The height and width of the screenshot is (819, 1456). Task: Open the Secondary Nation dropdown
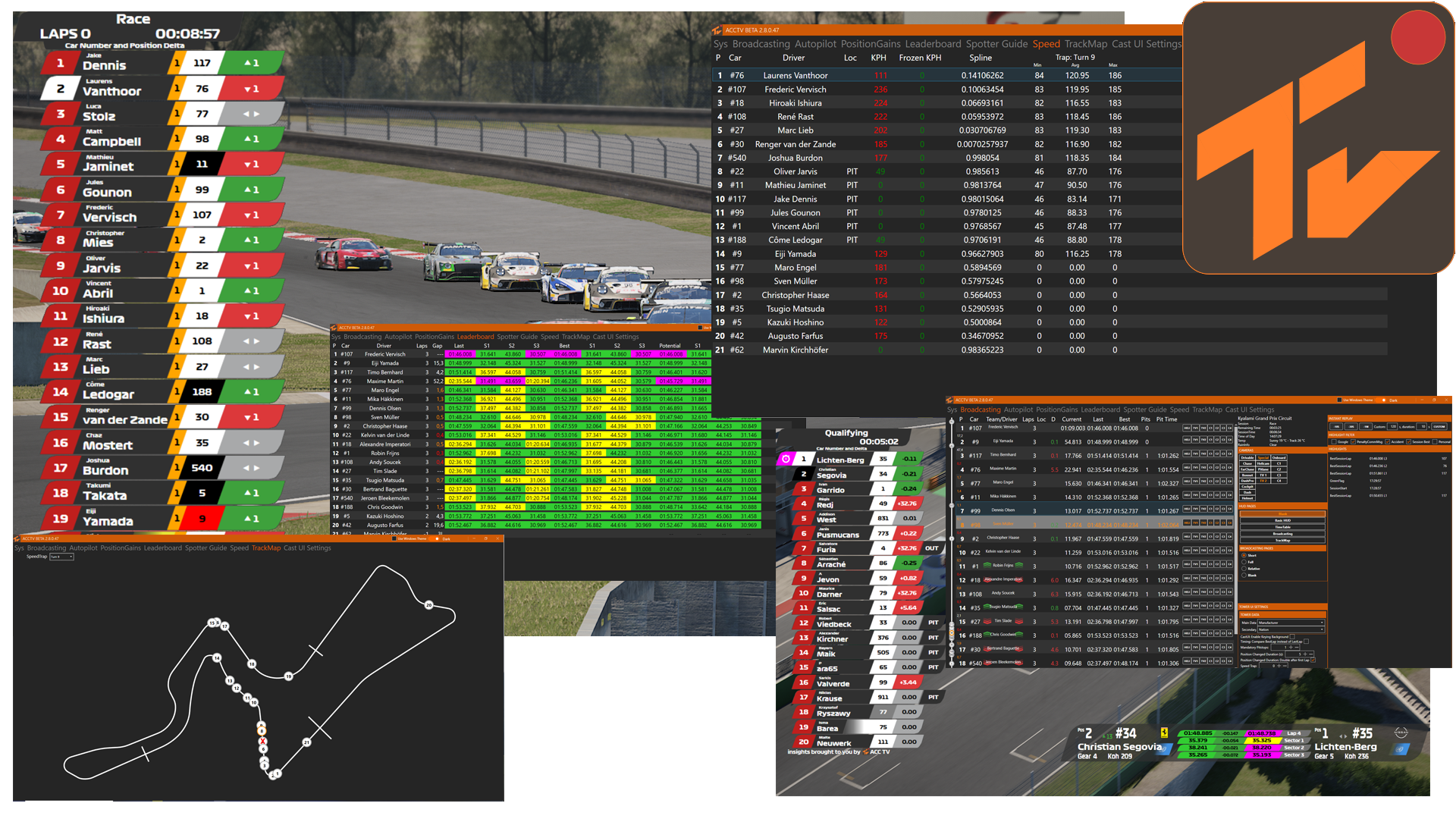pyautogui.click(x=1291, y=629)
